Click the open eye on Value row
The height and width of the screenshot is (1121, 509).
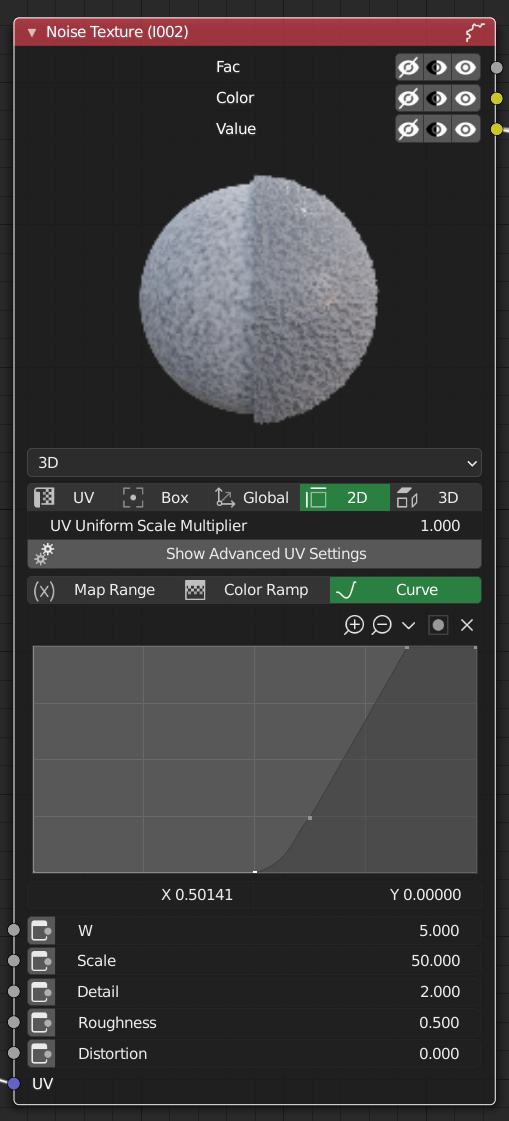[465, 129]
